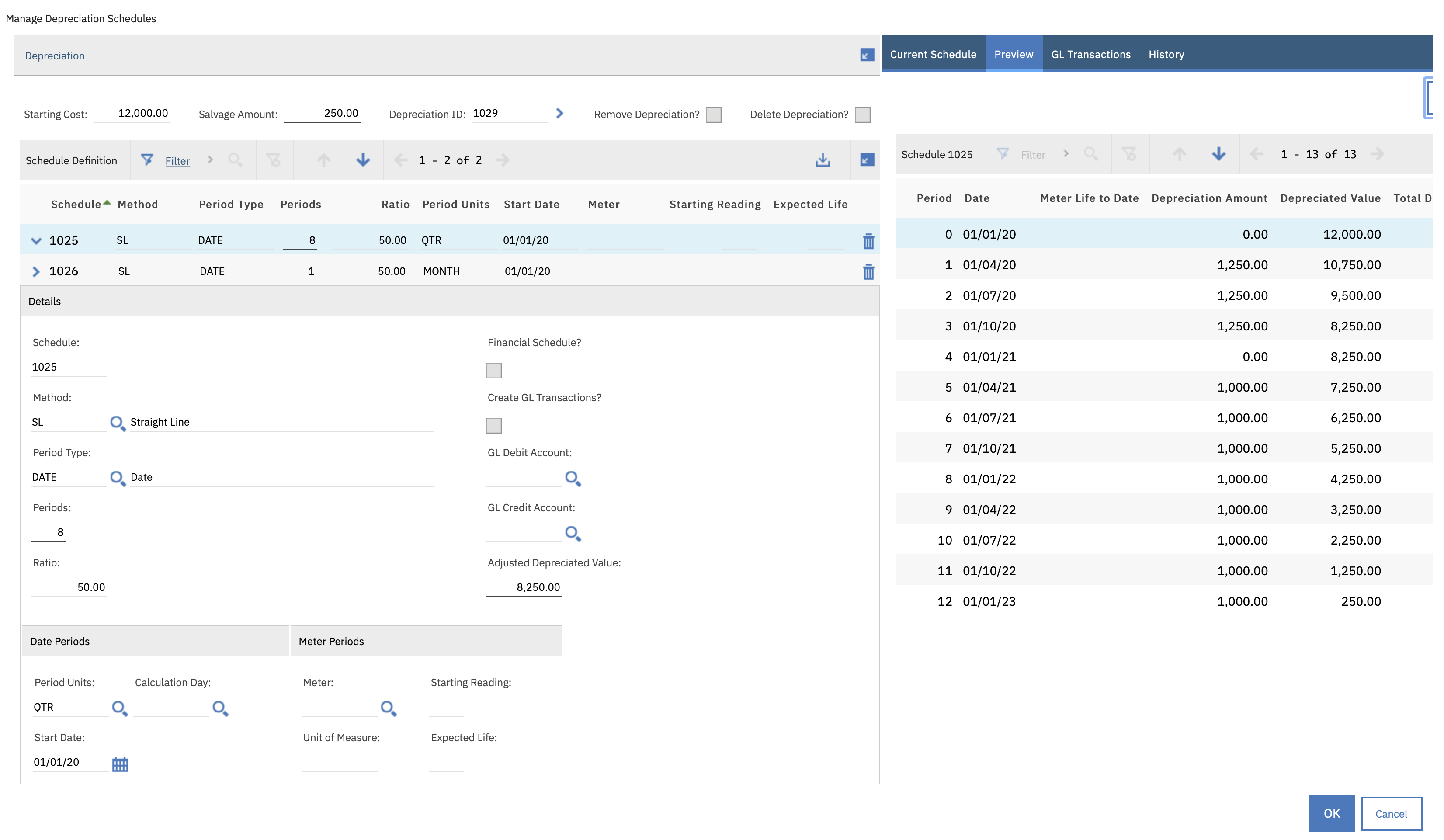Switch to the Current Schedule tab
Image resolution: width=1444 pixels, height=840 pixels.
pyautogui.click(x=933, y=54)
